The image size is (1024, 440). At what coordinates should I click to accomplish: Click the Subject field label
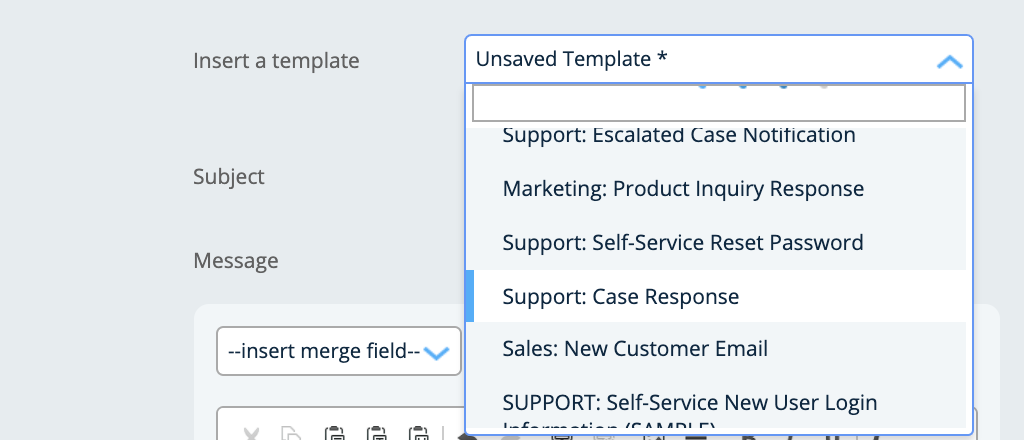[229, 177]
